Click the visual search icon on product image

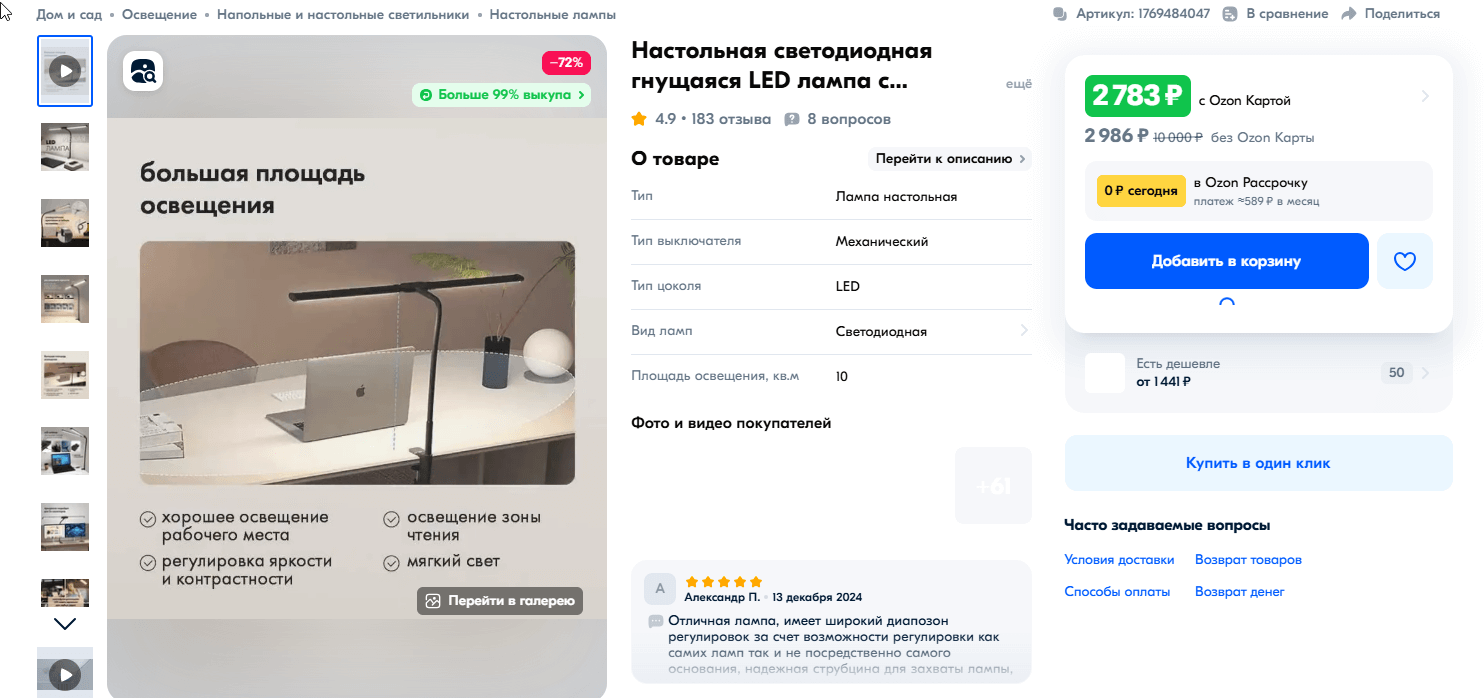[143, 71]
